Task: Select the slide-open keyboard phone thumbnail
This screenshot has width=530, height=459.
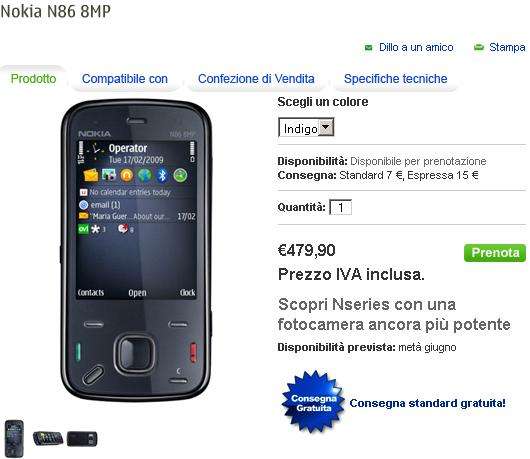Action: [48, 438]
